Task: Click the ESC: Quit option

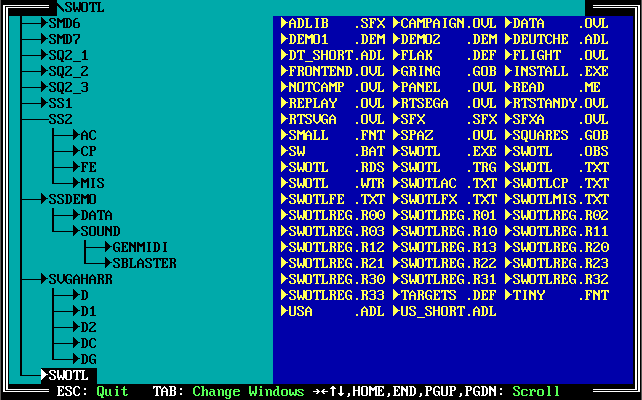Action: 92,391
